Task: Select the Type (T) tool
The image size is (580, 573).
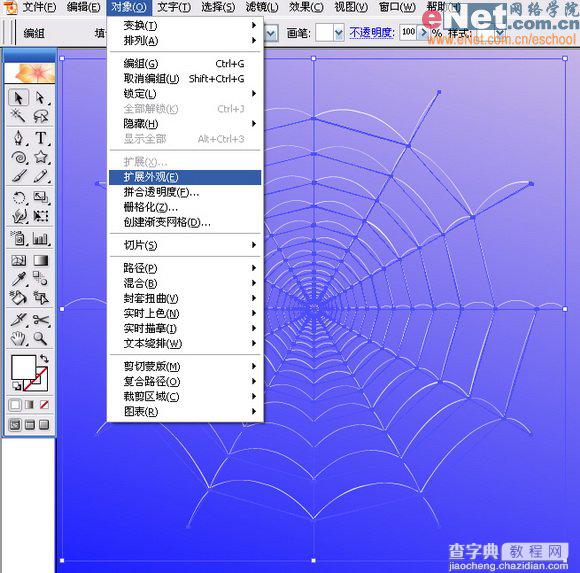Action: [x=40, y=138]
